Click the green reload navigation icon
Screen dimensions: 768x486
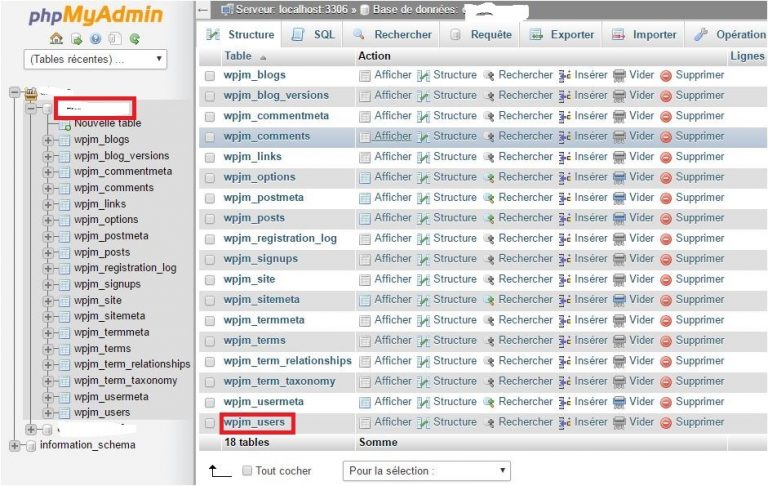click(x=135, y=39)
